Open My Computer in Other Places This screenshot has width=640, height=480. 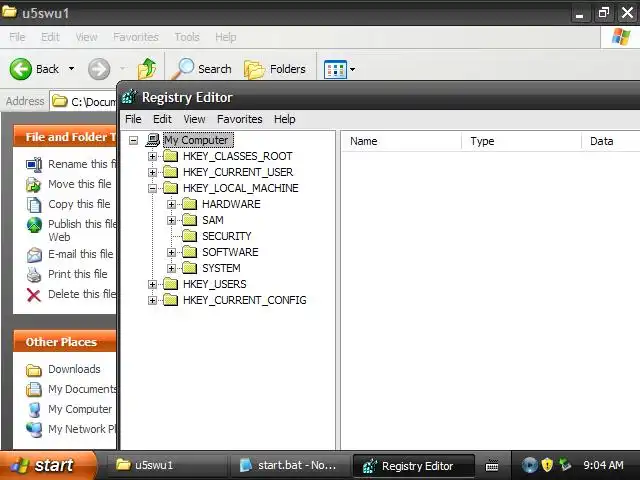(80, 409)
